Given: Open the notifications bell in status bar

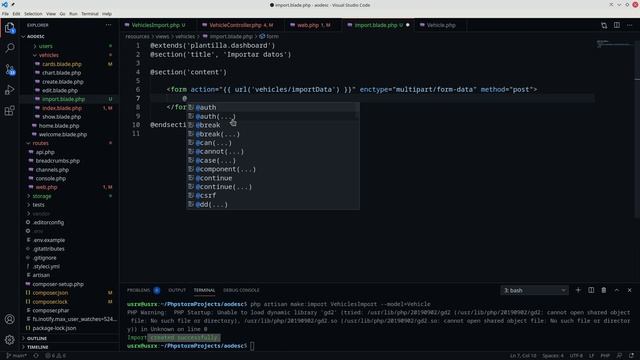Looking at the screenshot, I should (631, 356).
